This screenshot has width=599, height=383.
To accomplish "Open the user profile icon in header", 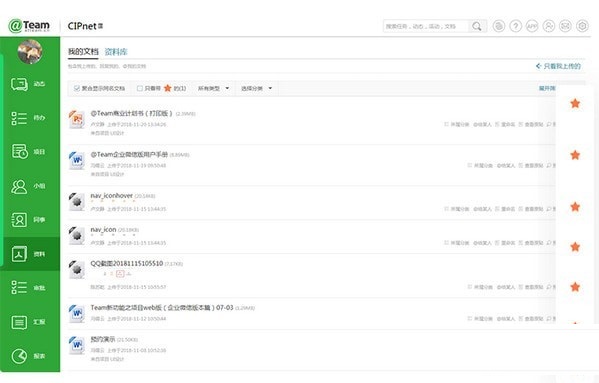I will [549, 26].
